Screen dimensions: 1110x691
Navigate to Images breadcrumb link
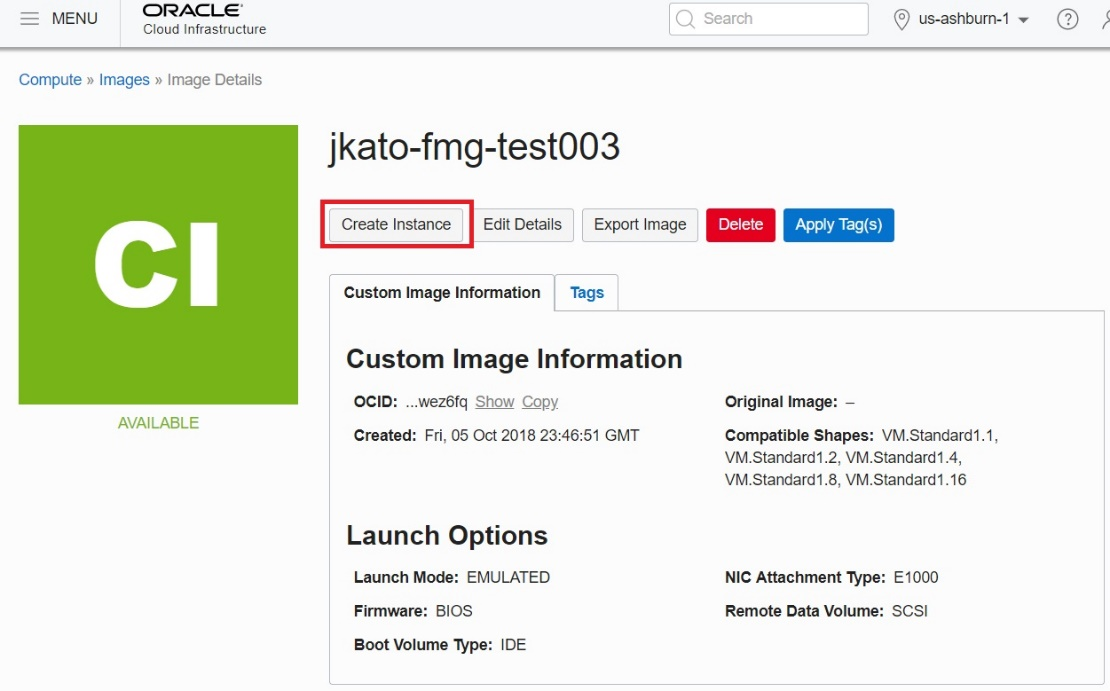[x=124, y=80]
